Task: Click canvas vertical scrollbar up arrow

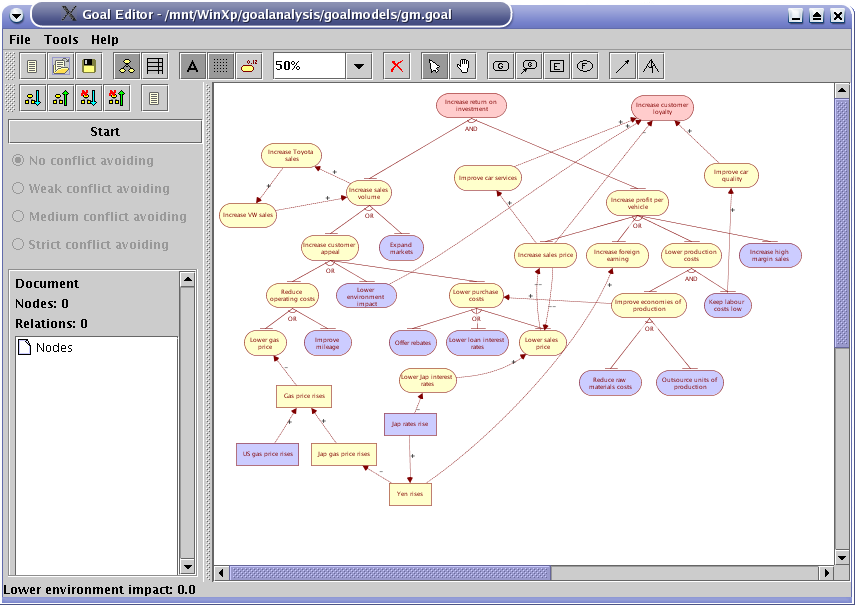Action: click(842, 90)
